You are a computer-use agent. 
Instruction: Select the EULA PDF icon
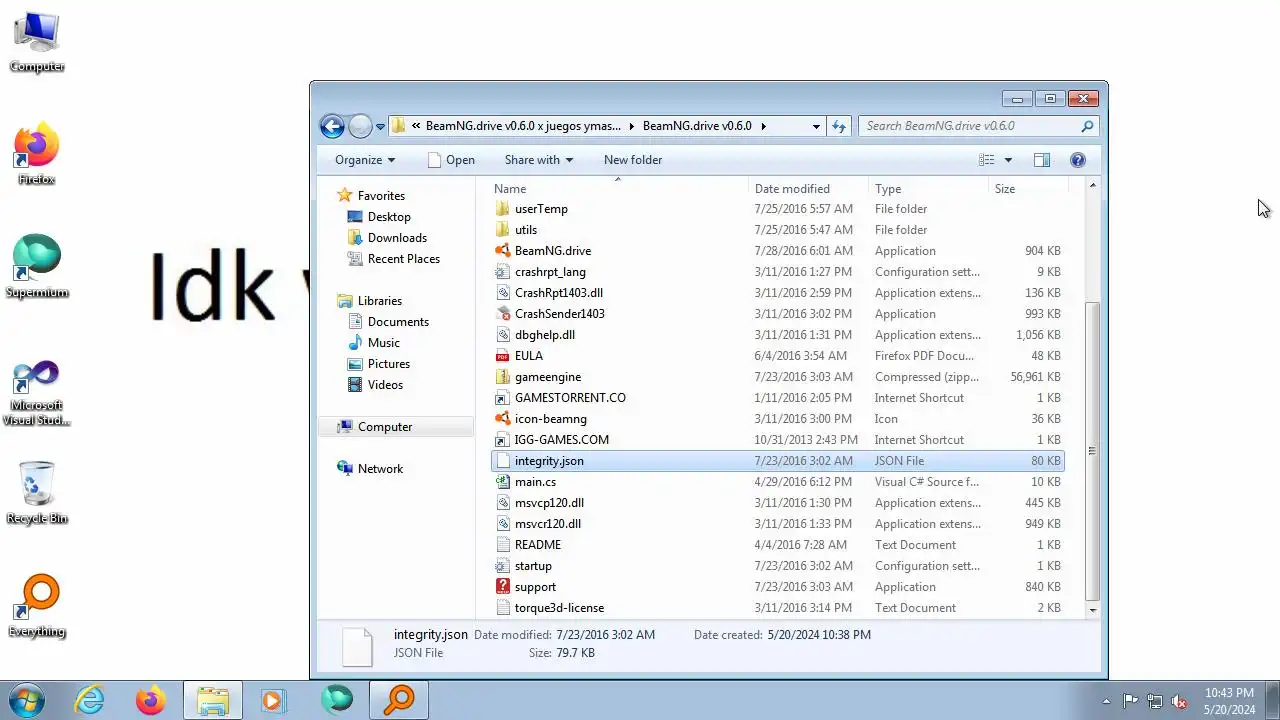point(503,356)
